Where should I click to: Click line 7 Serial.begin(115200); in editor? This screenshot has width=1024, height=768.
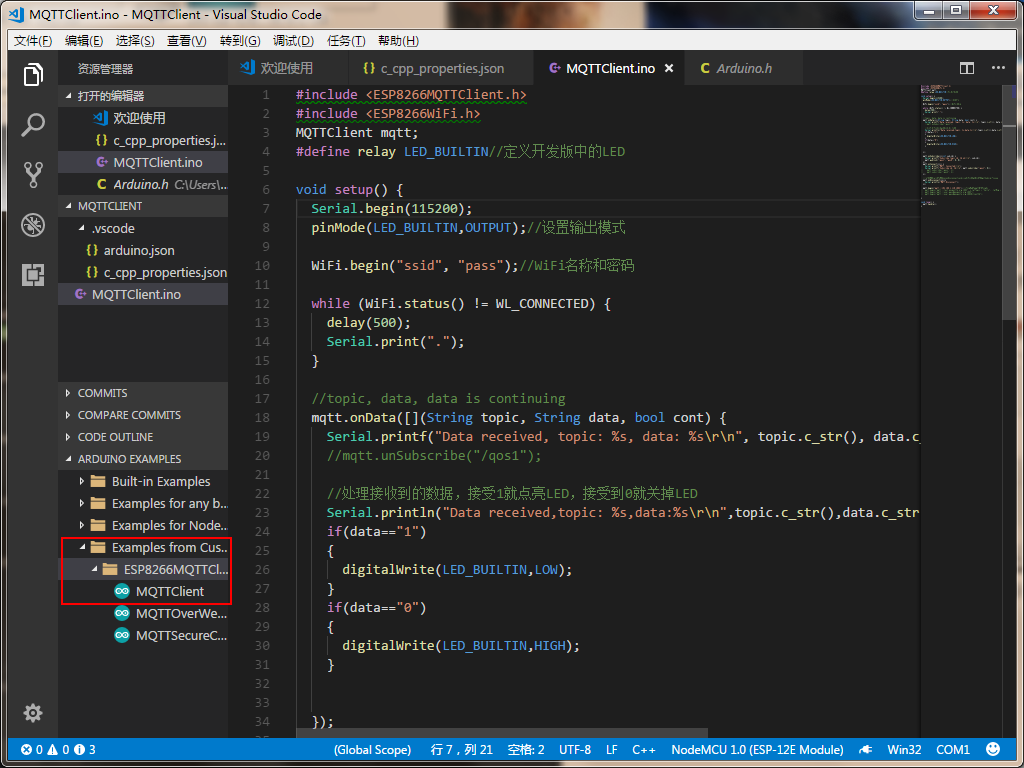pos(391,208)
